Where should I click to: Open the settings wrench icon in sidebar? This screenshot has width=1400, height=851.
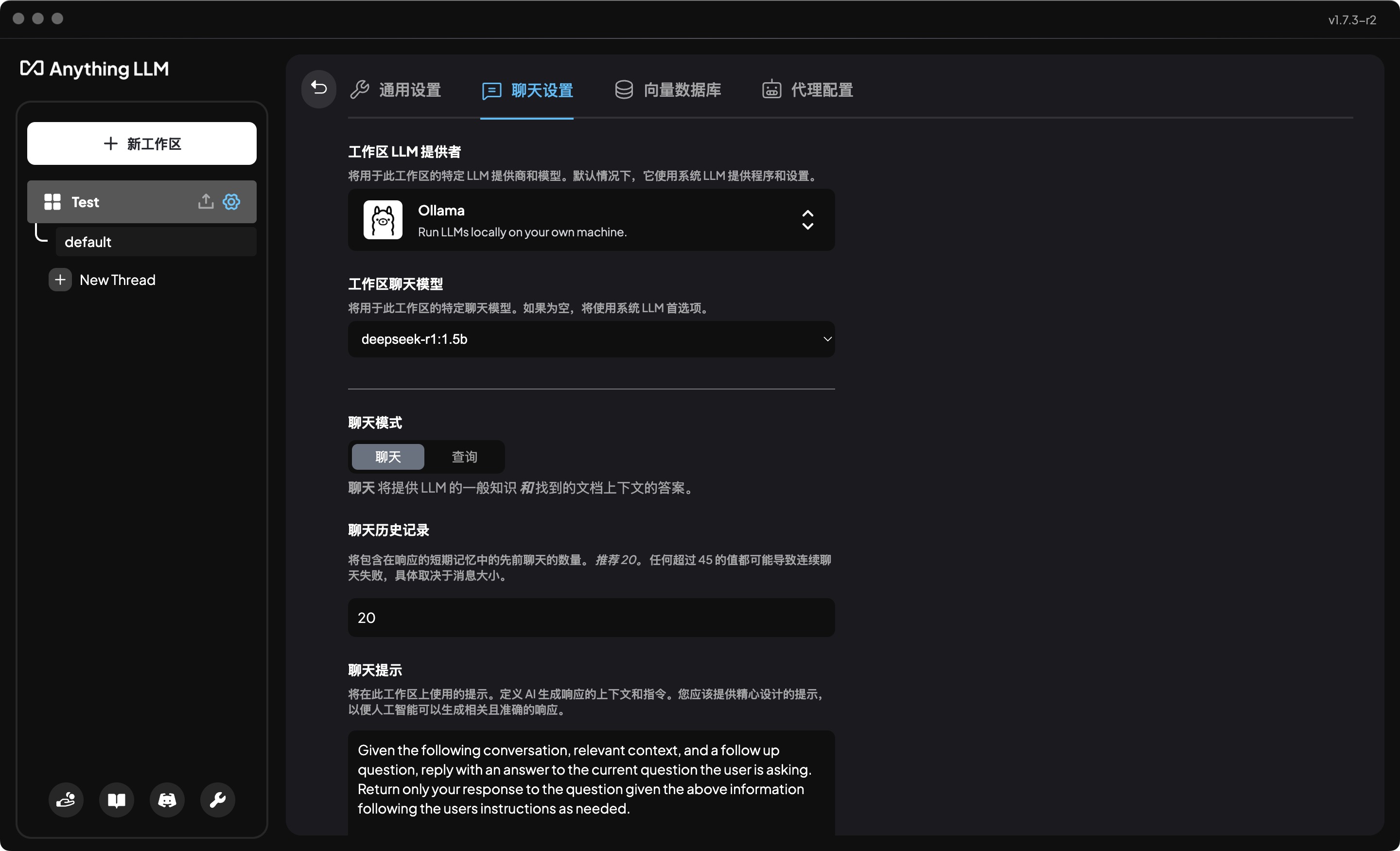click(x=218, y=800)
